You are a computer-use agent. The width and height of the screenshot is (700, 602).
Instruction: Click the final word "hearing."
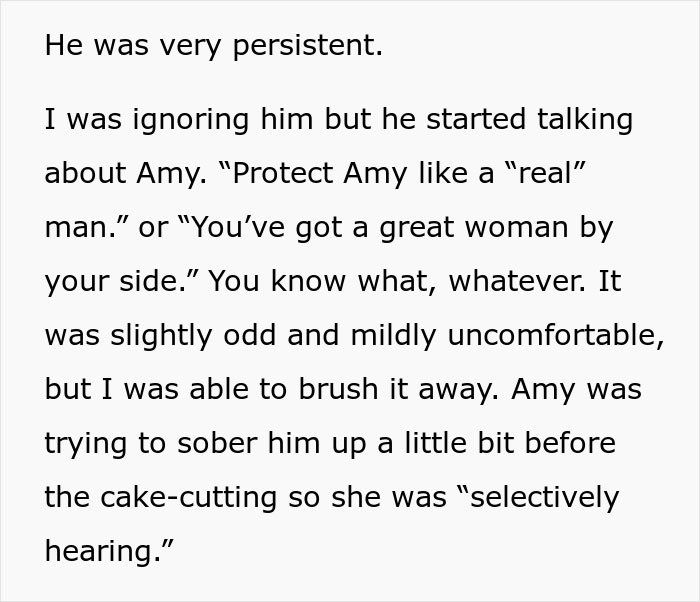pos(103,550)
